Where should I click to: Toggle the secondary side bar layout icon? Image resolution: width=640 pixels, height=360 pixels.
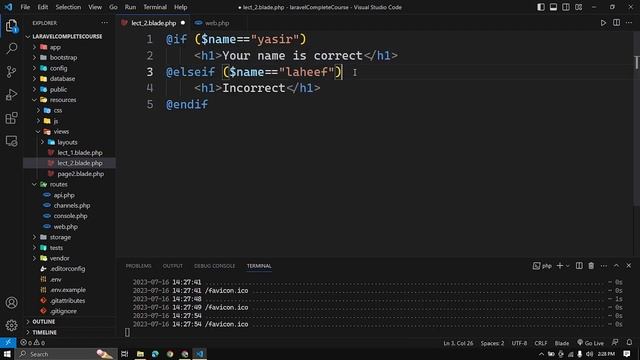click(x=566, y=7)
